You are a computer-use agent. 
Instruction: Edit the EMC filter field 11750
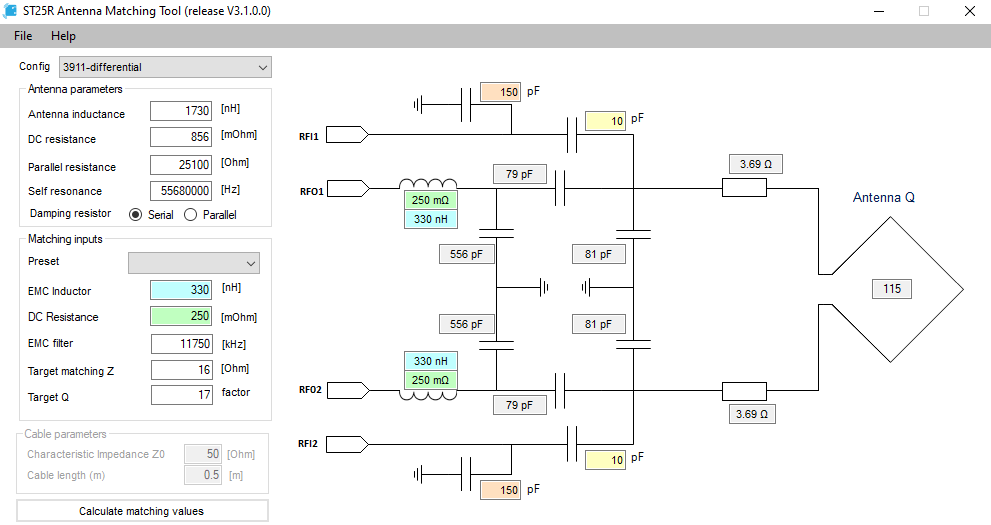[181, 344]
